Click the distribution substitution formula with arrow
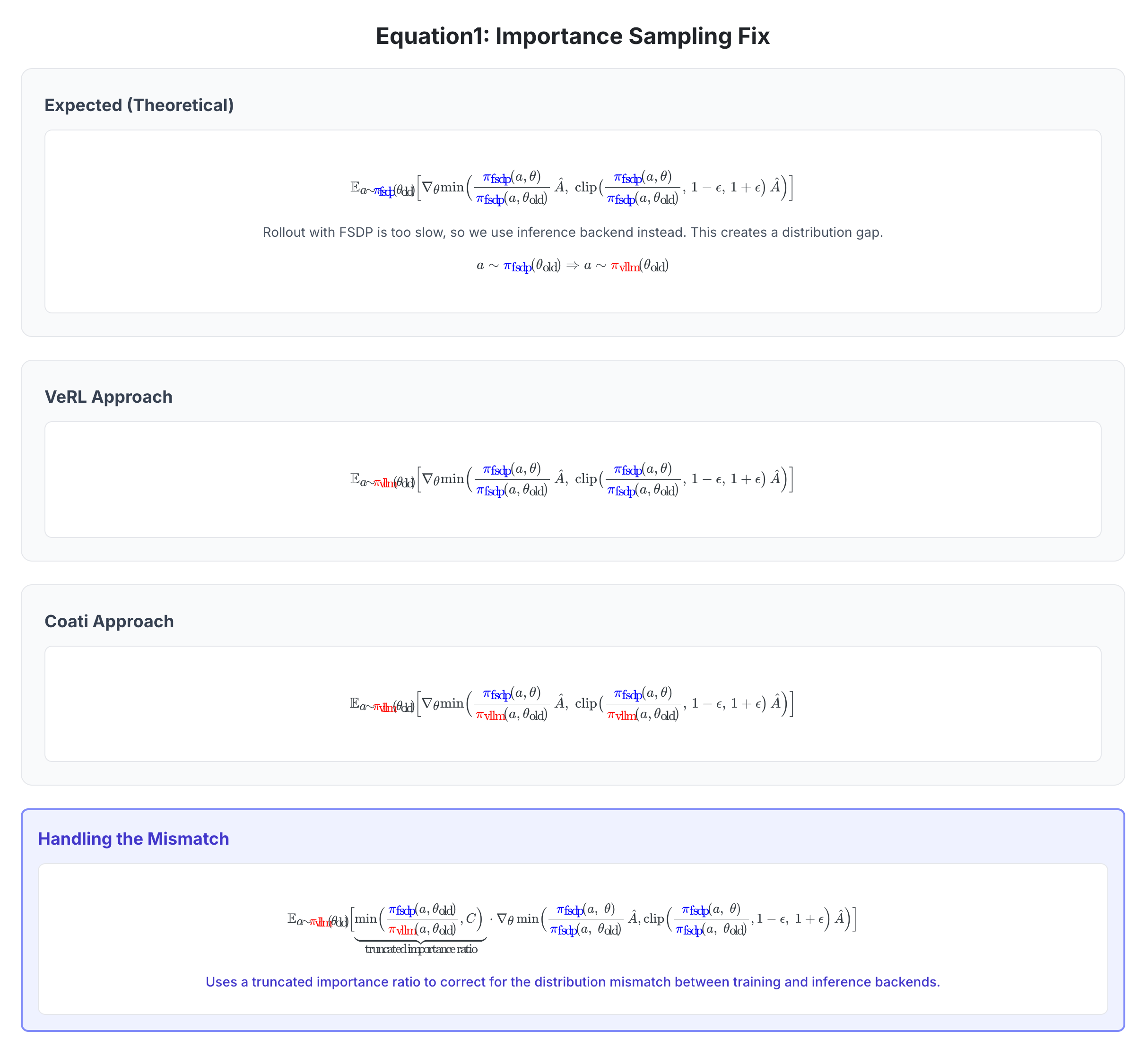 573,266
